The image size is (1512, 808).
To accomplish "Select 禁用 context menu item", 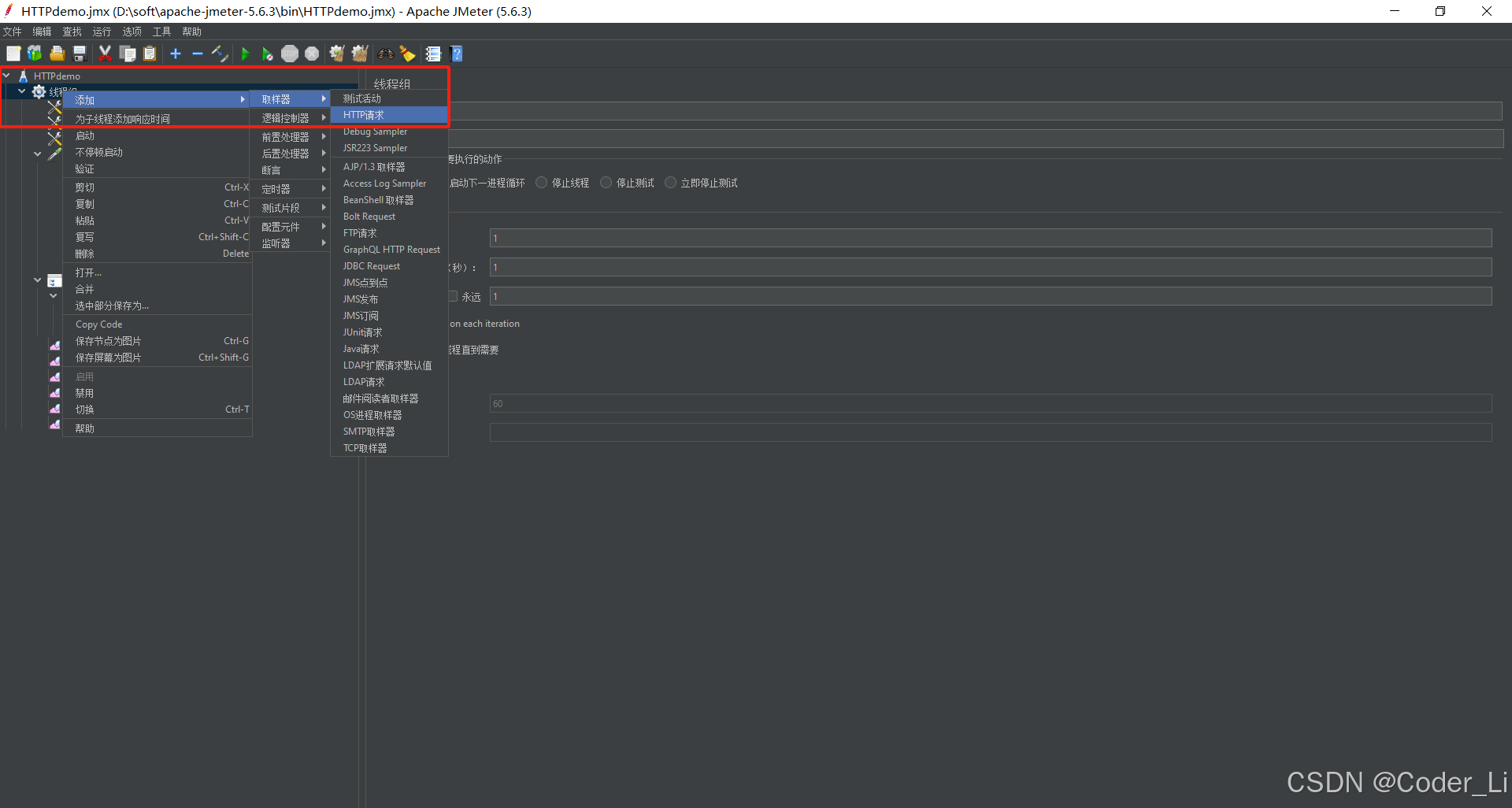I will coord(157,393).
